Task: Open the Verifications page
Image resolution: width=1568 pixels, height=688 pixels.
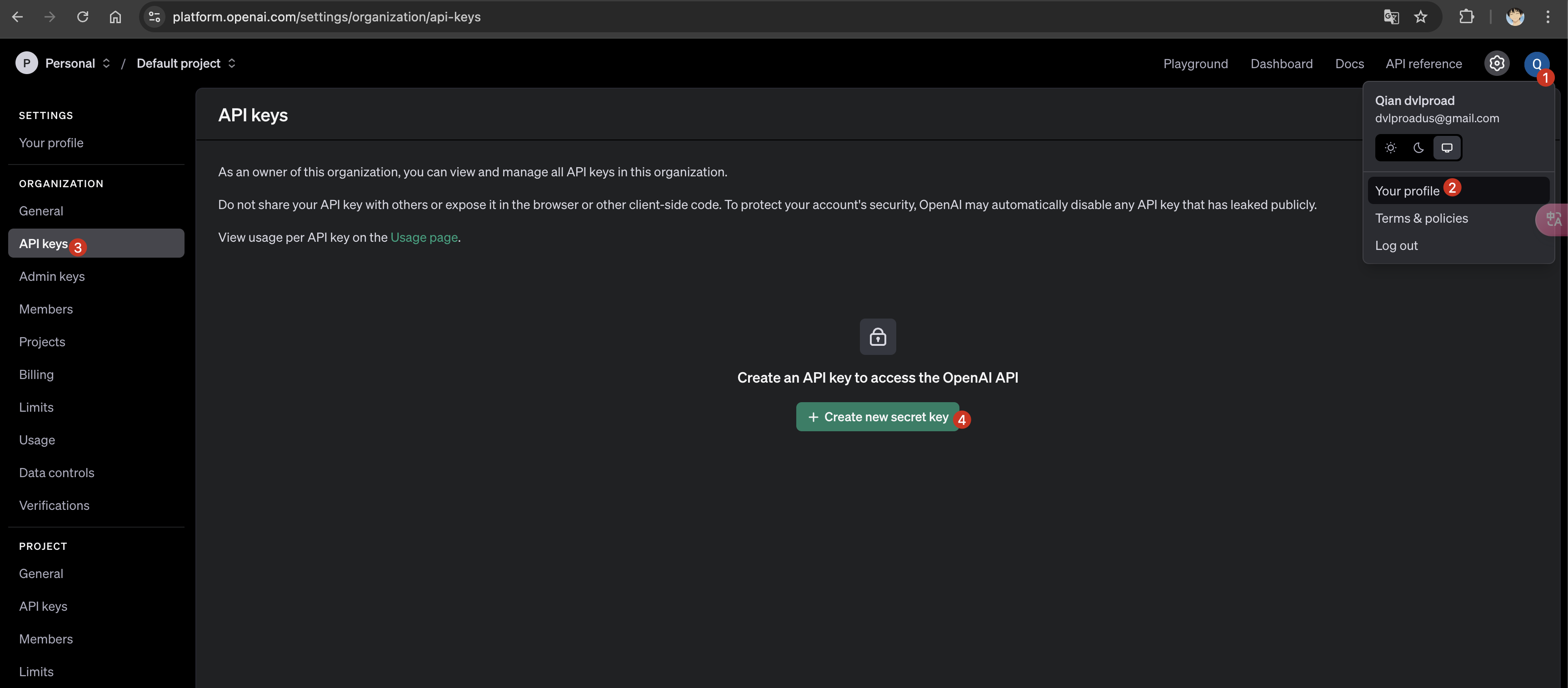Action: (96, 505)
